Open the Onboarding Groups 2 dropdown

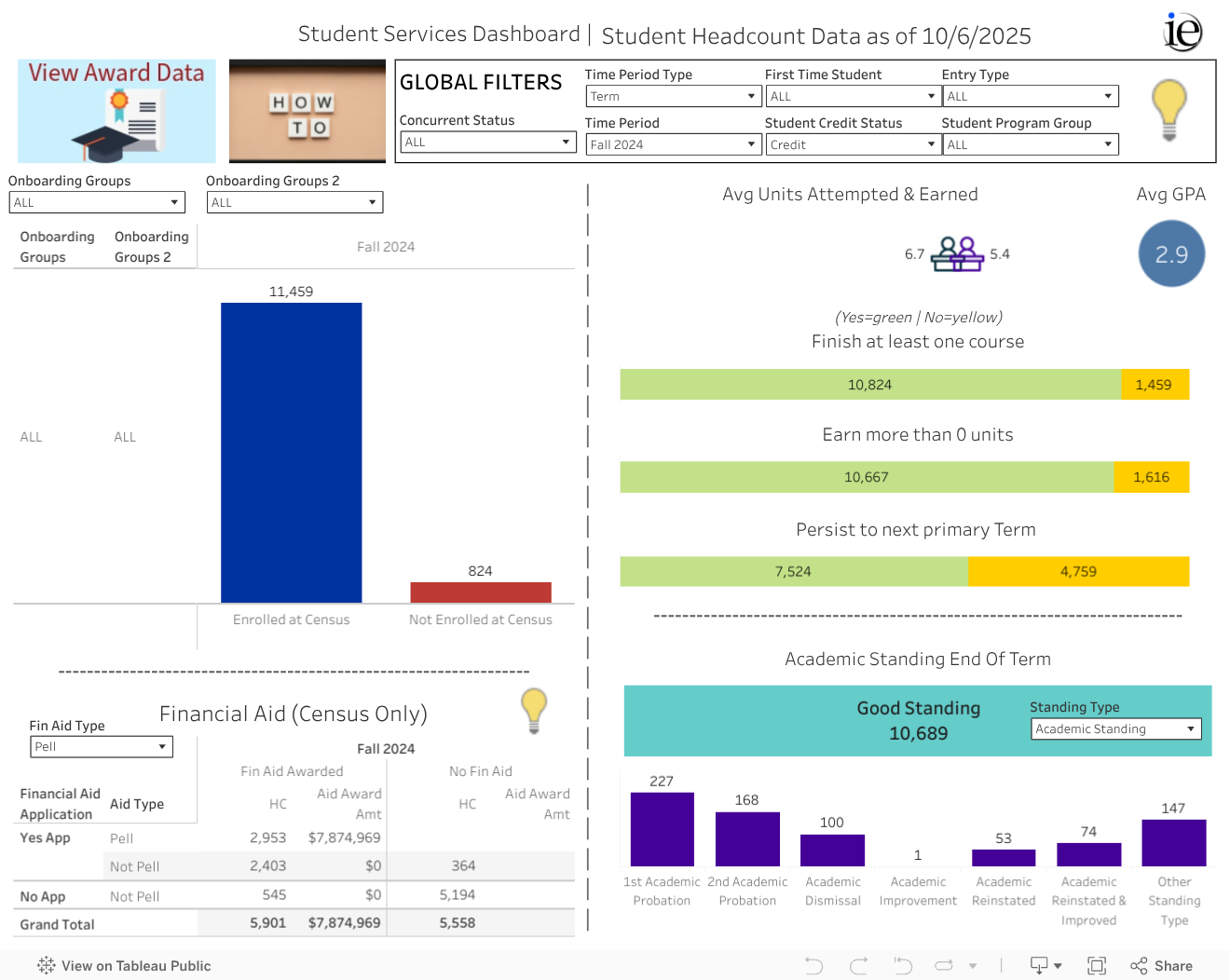(294, 202)
